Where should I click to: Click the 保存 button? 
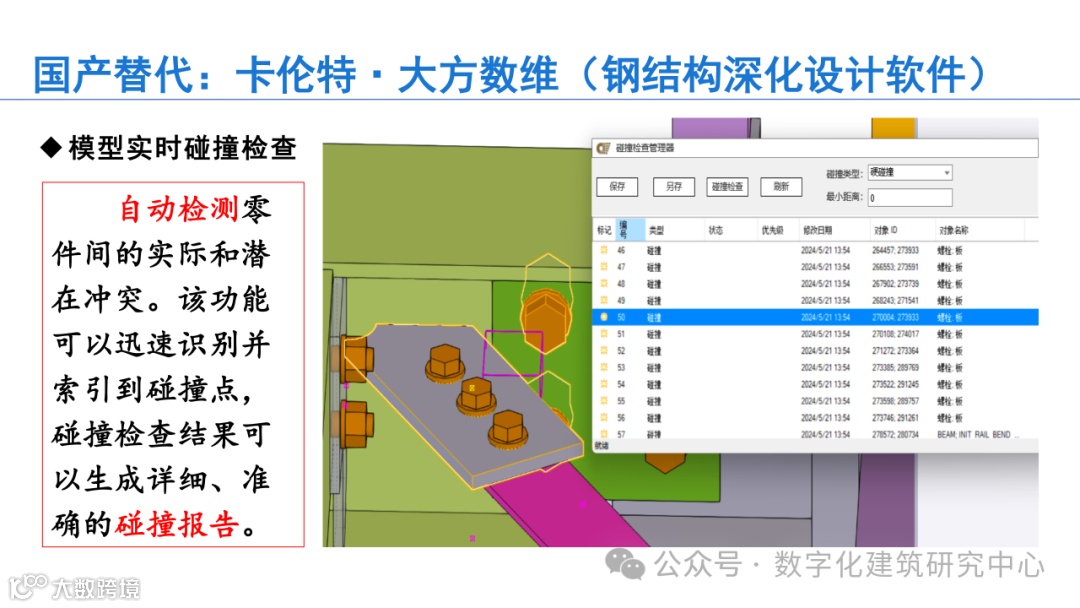(617, 187)
